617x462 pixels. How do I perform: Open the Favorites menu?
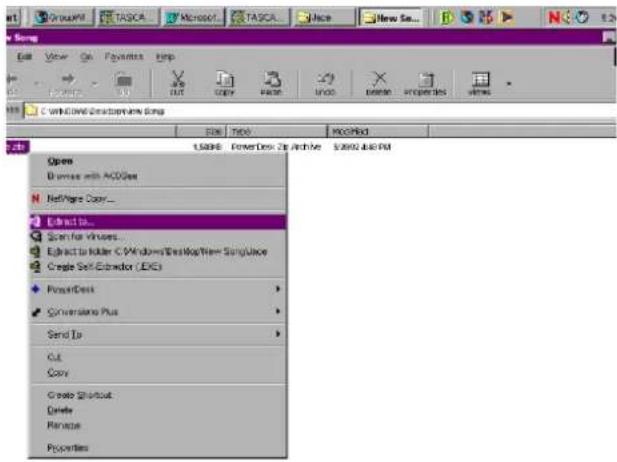124,57
